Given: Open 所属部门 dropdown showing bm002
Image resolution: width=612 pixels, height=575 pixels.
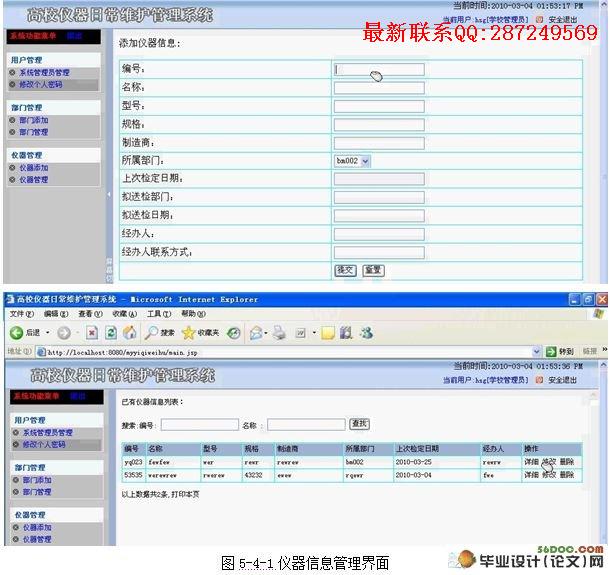Looking at the screenshot, I should pyautogui.click(x=352, y=161).
